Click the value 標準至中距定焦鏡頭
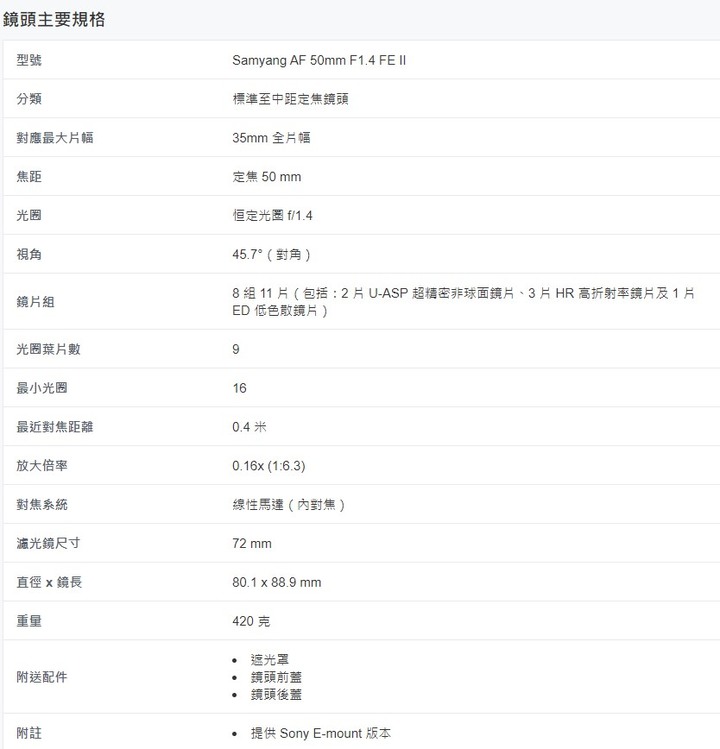Image resolution: width=720 pixels, height=749 pixels. coord(290,99)
